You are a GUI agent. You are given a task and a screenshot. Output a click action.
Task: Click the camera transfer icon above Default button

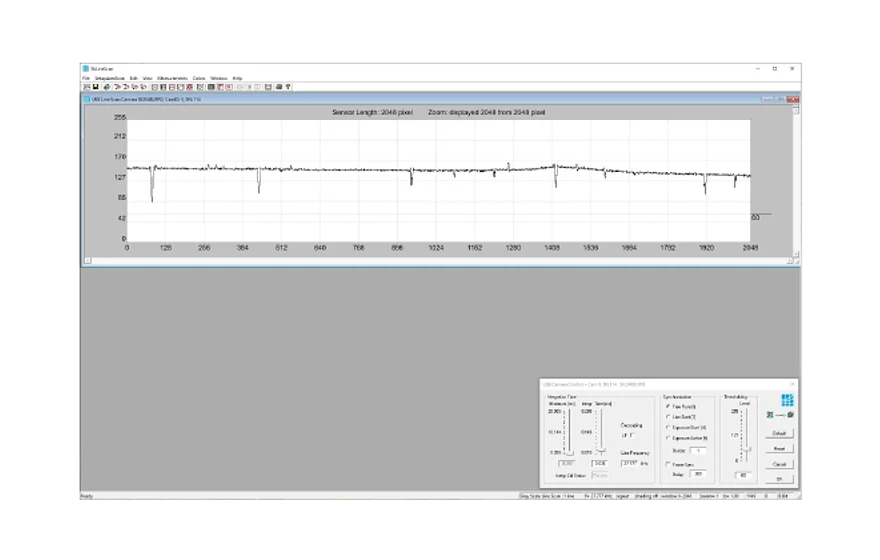click(x=779, y=415)
